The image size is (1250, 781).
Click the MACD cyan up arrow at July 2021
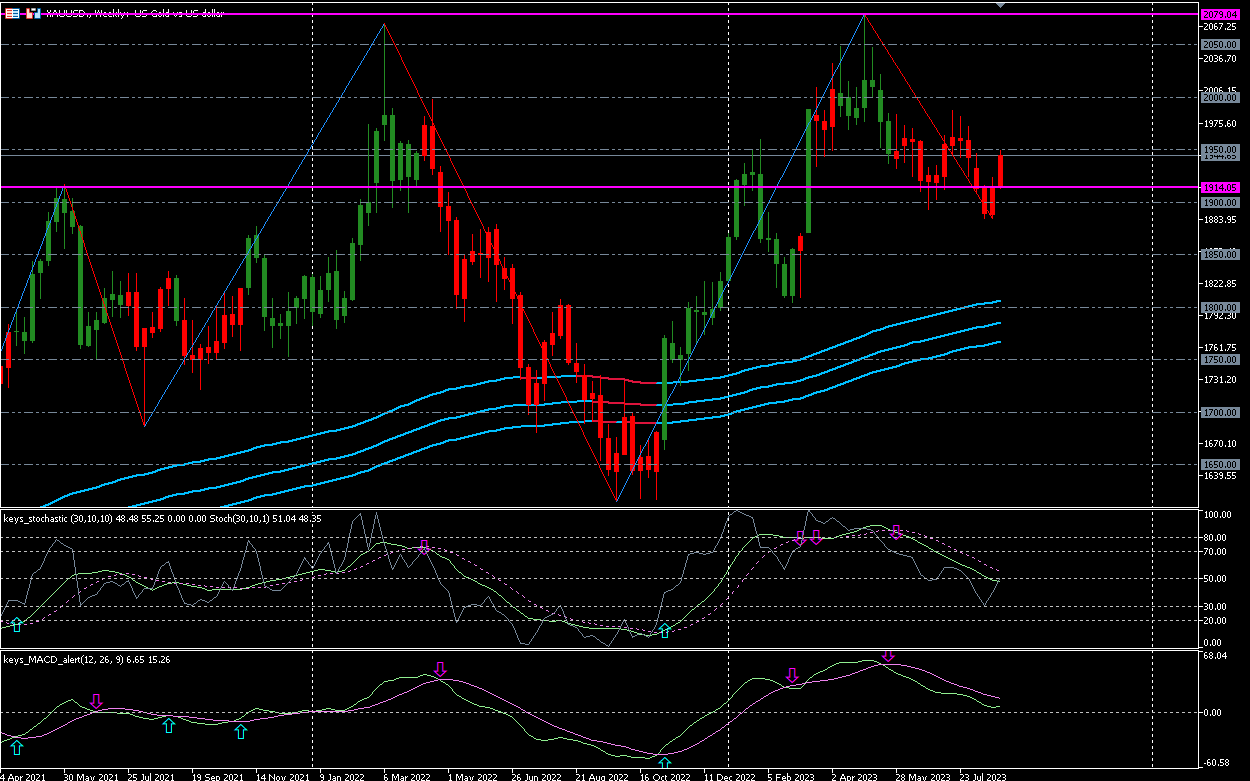(x=169, y=725)
